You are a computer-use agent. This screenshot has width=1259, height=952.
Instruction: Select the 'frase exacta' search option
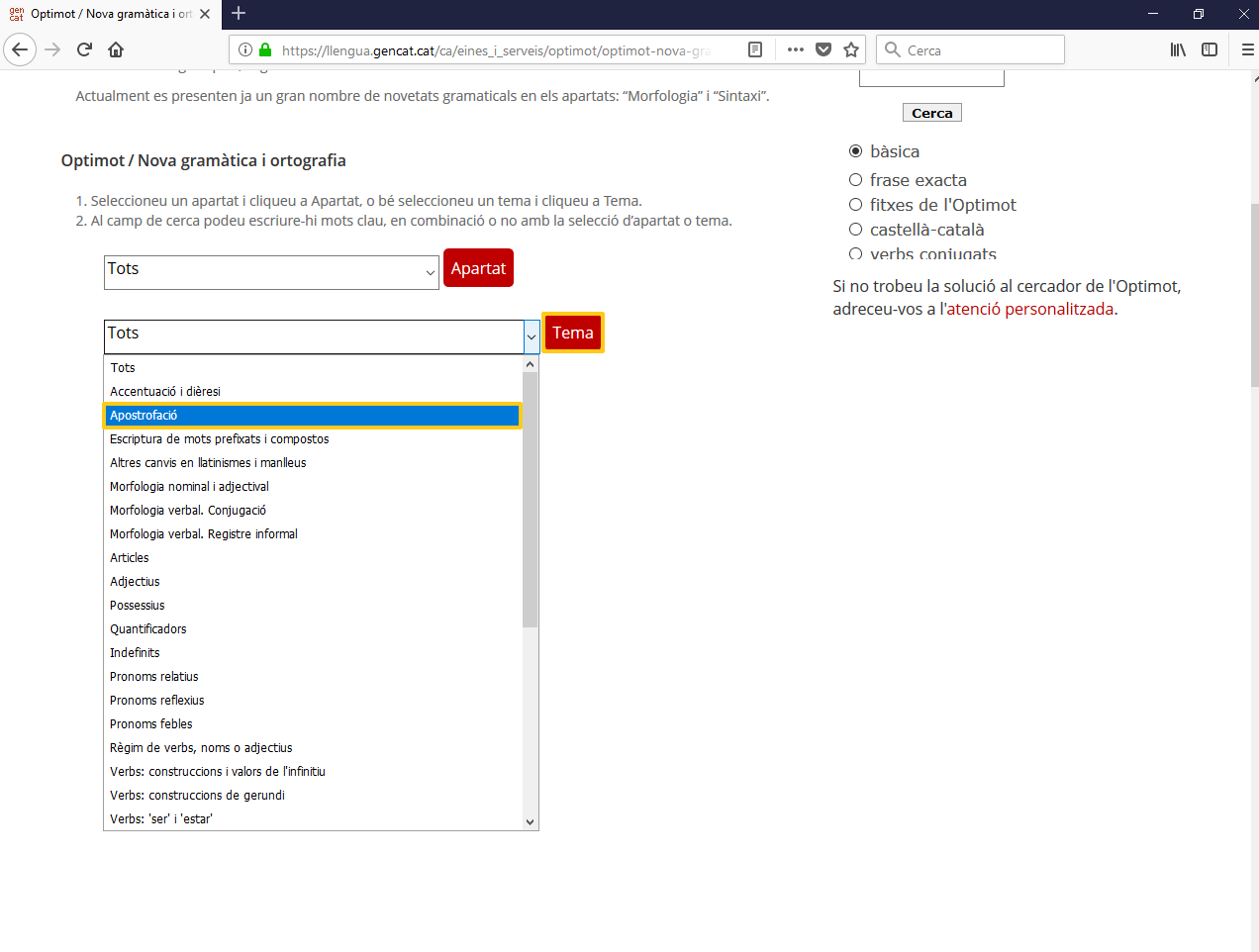[856, 180]
